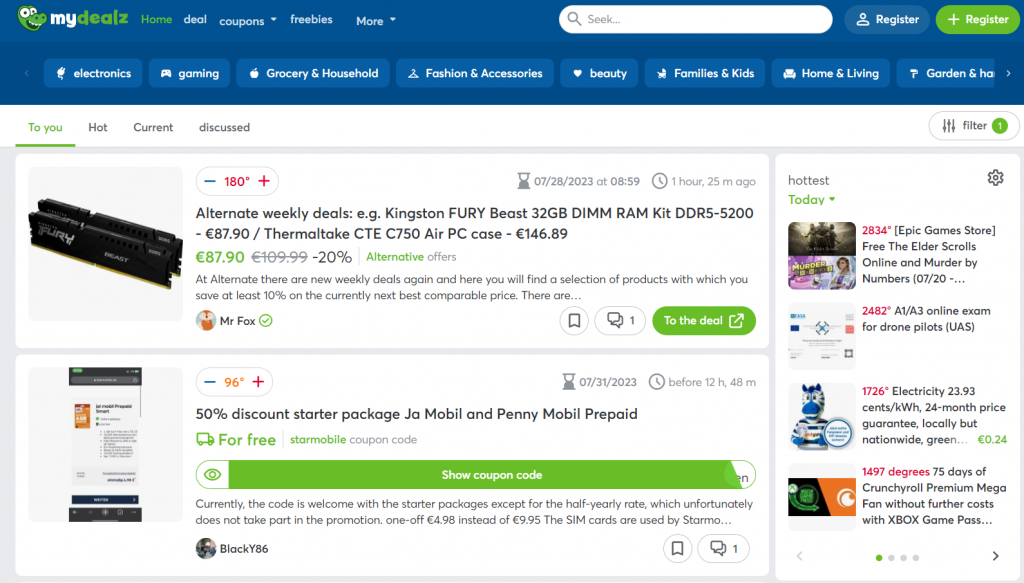Click the grey Register button
The image size is (1024, 583).
[887, 20]
